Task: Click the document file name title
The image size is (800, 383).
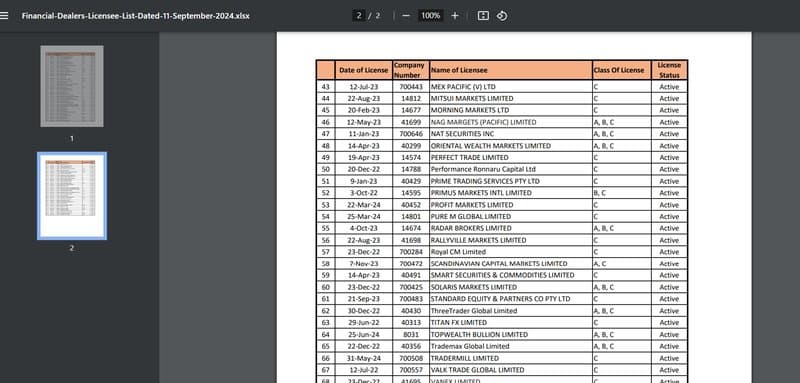Action: click(x=136, y=16)
